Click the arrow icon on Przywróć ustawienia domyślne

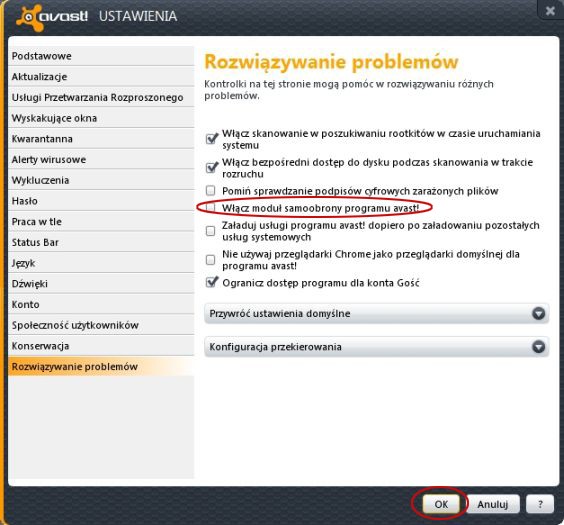tap(538, 314)
